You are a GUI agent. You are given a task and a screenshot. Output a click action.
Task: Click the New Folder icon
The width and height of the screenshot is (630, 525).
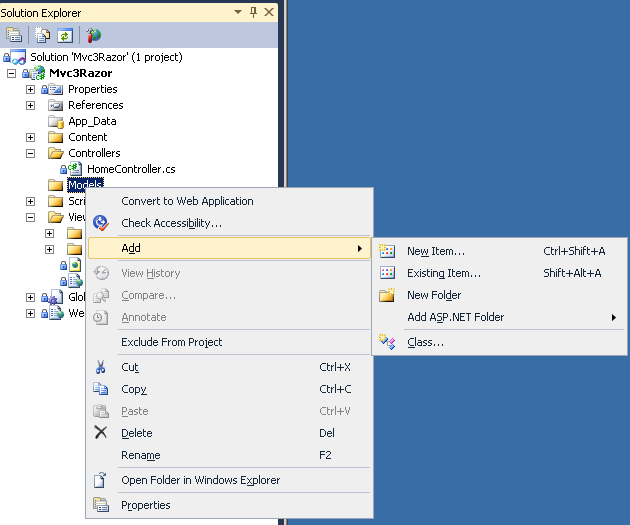387,295
